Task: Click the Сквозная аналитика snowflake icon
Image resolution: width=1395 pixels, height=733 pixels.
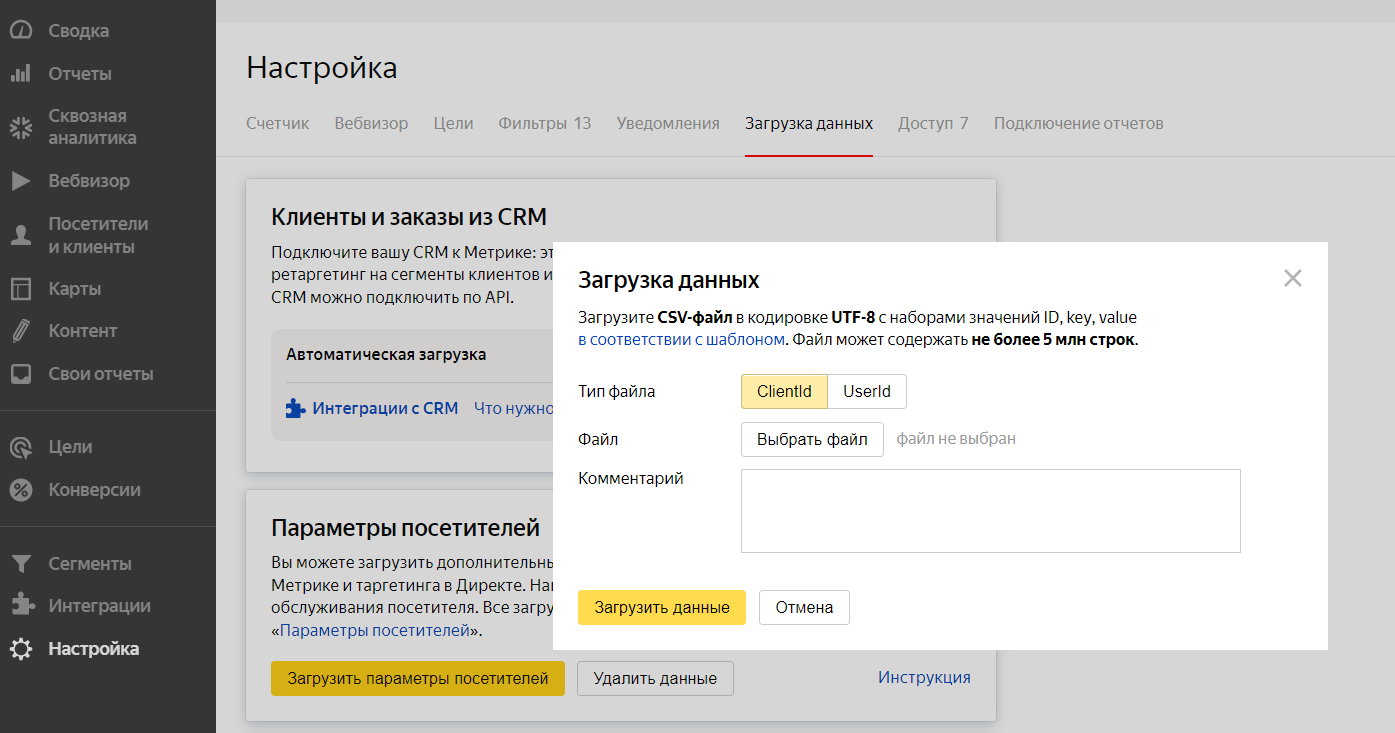Action: [x=21, y=127]
